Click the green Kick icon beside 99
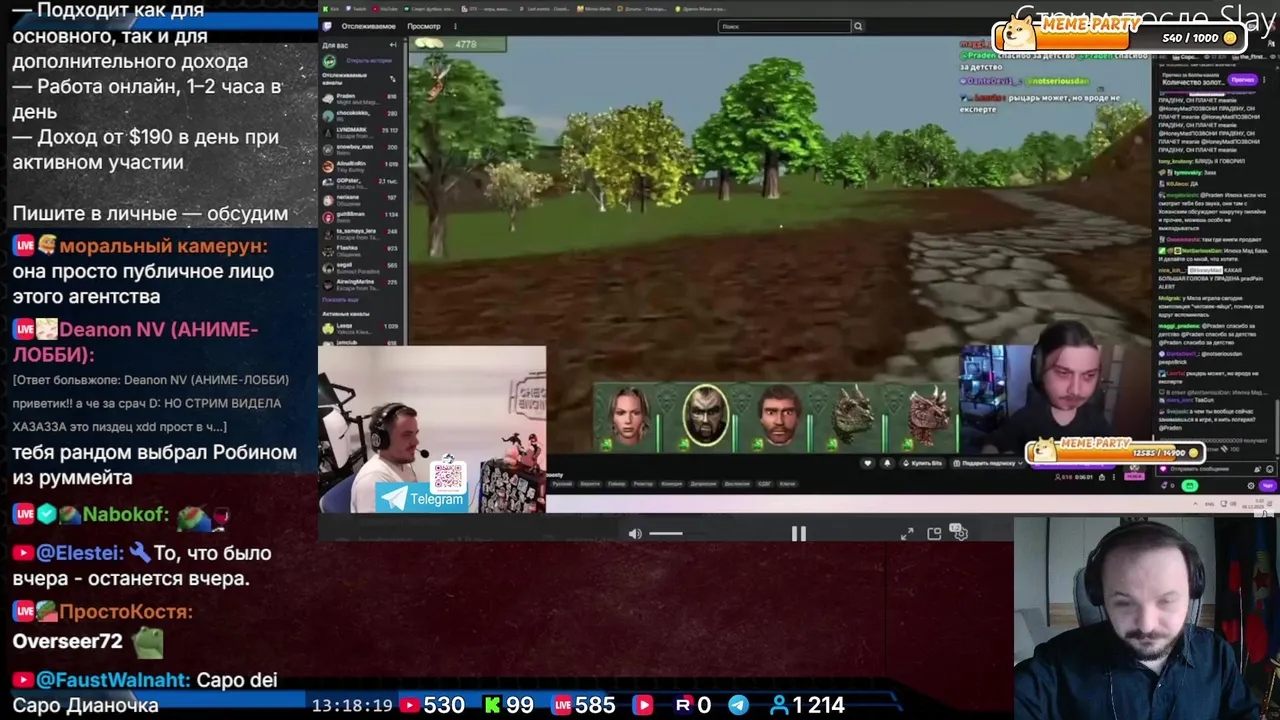 click(x=492, y=705)
